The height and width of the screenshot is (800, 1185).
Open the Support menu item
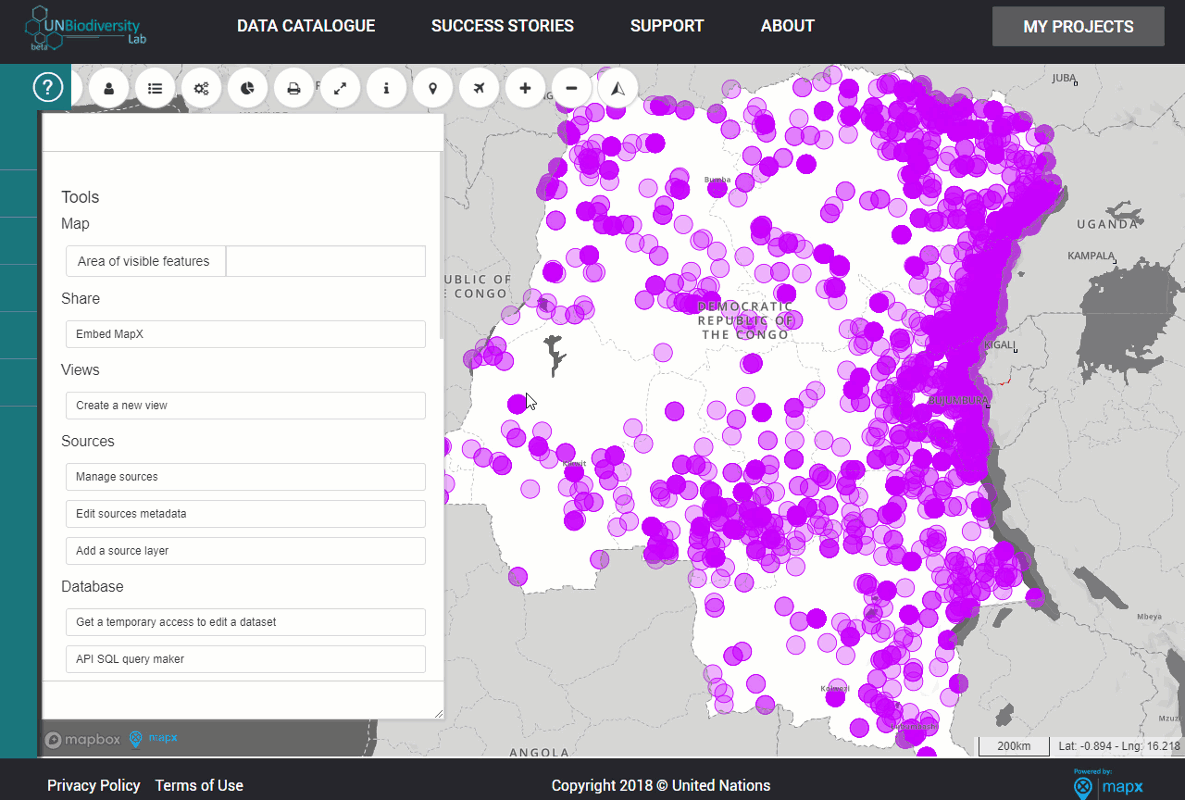(667, 26)
